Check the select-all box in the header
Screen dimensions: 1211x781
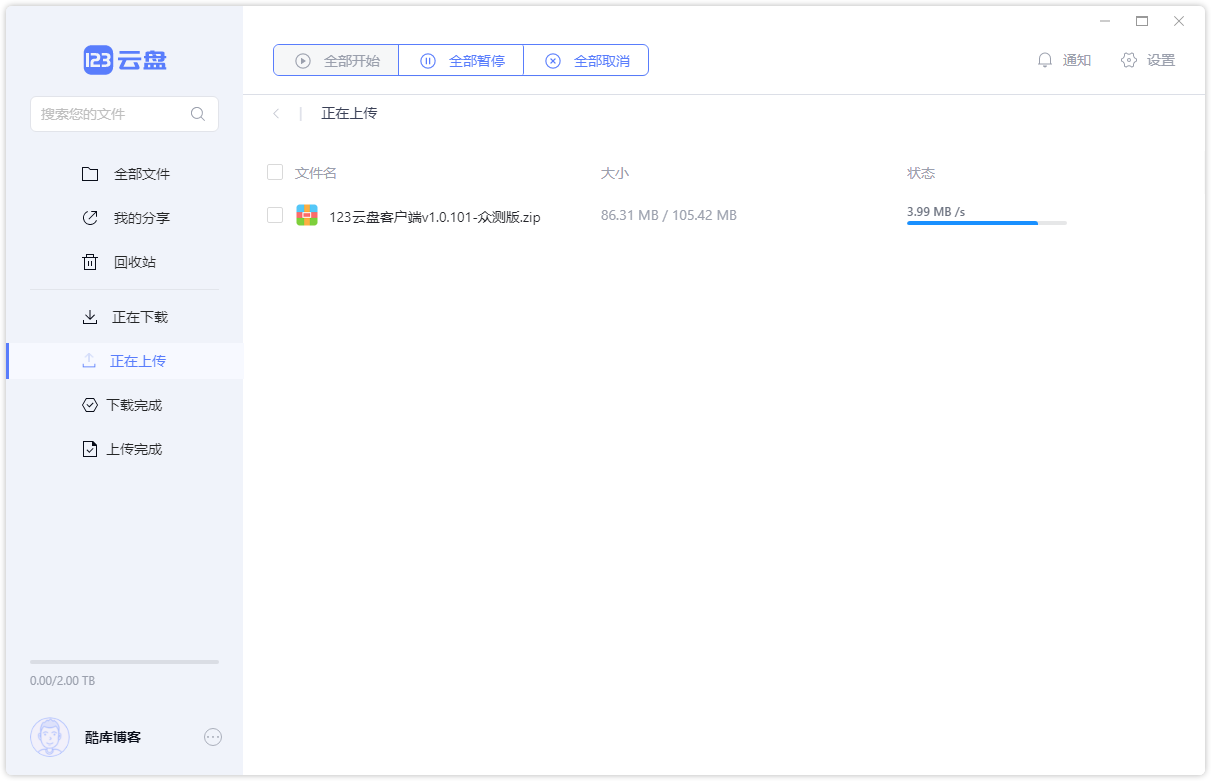click(275, 172)
